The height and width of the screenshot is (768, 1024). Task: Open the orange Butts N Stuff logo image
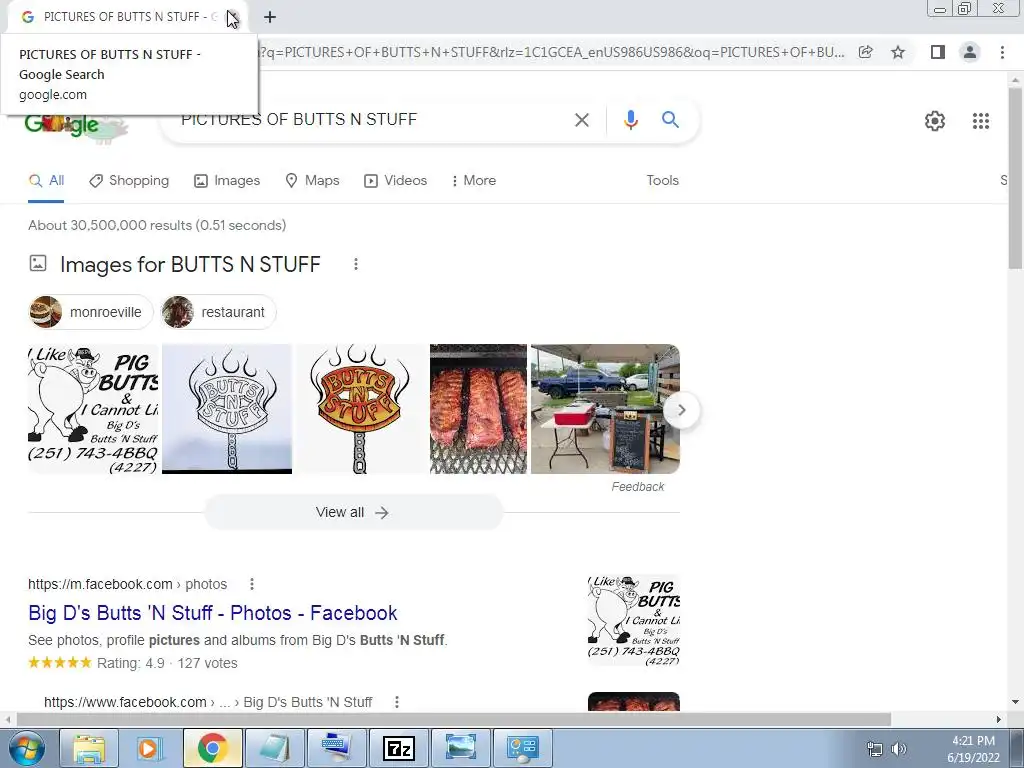(361, 409)
